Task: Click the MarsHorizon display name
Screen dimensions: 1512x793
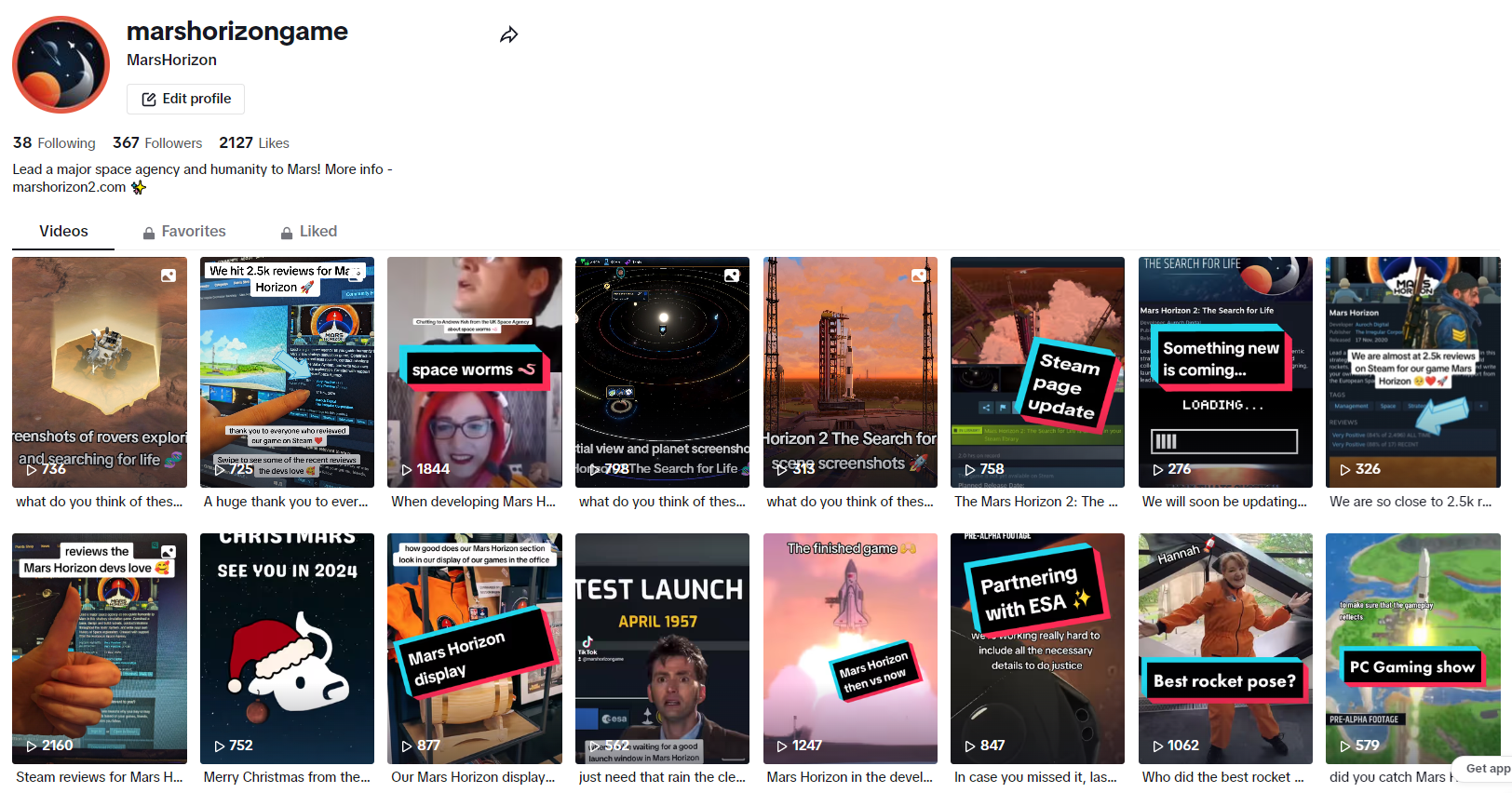Action: (x=171, y=60)
